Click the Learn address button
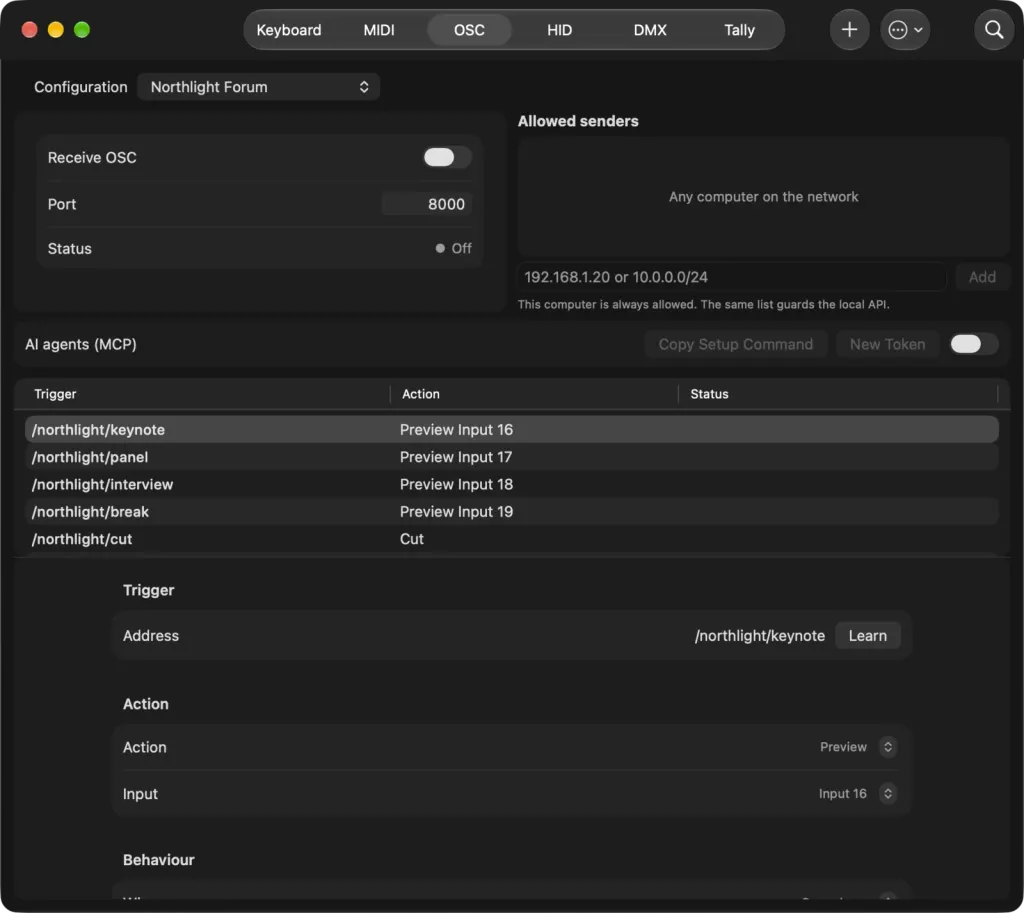 click(867, 635)
